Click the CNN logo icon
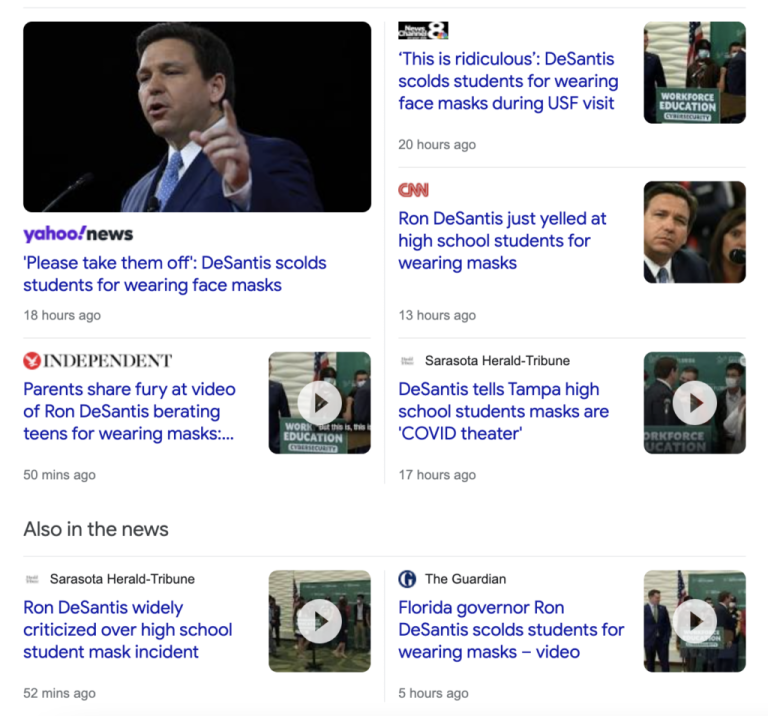This screenshot has height=716, width=768. [x=413, y=190]
